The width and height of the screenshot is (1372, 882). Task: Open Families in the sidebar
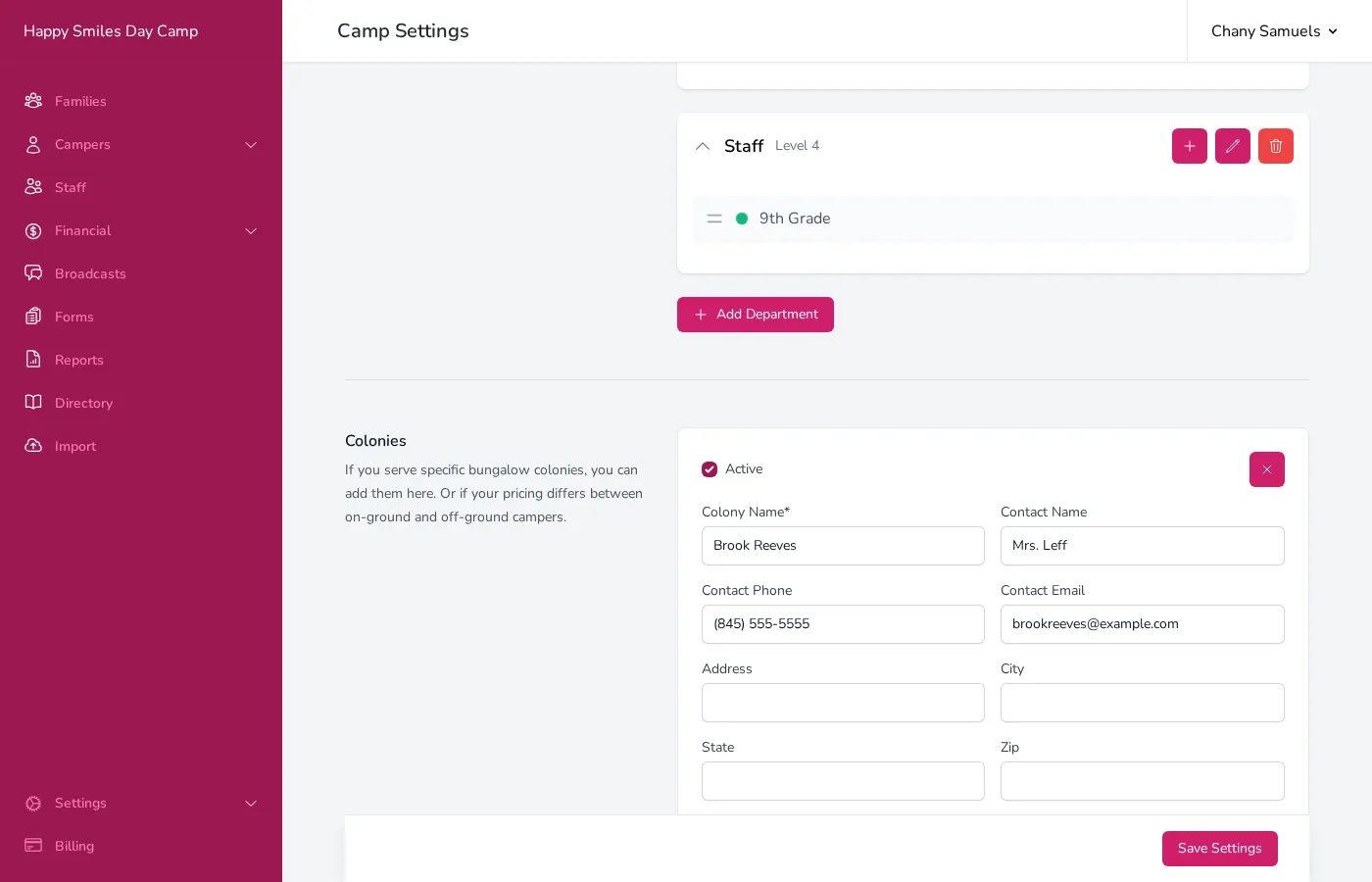[80, 101]
